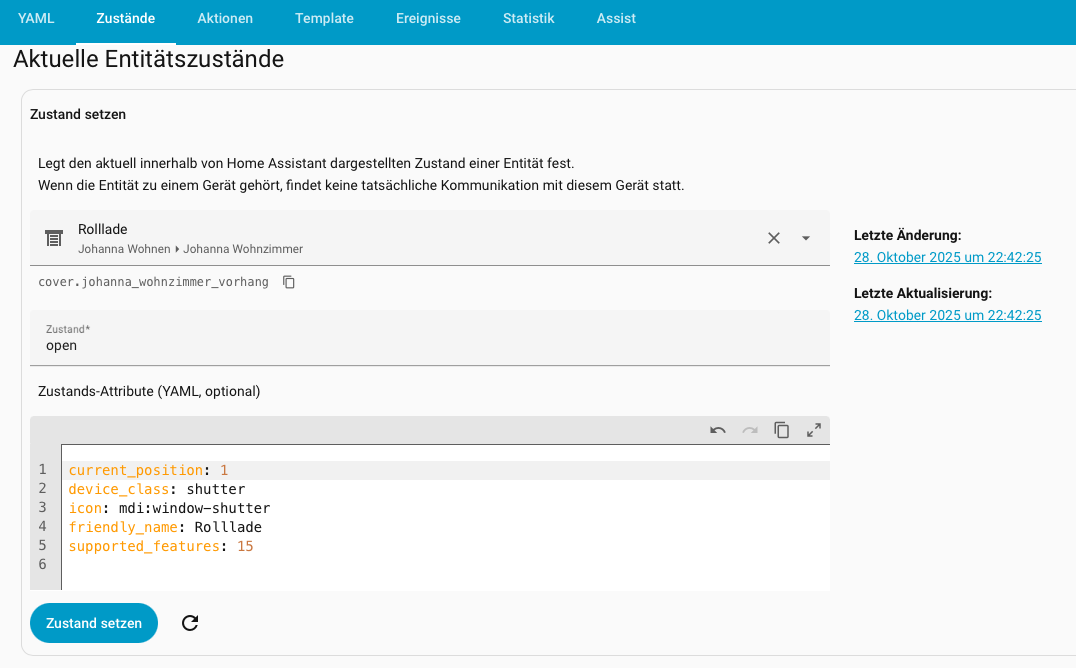This screenshot has width=1076, height=668.
Task: Open the Letzte Änderung timestamp link
Action: tap(947, 257)
